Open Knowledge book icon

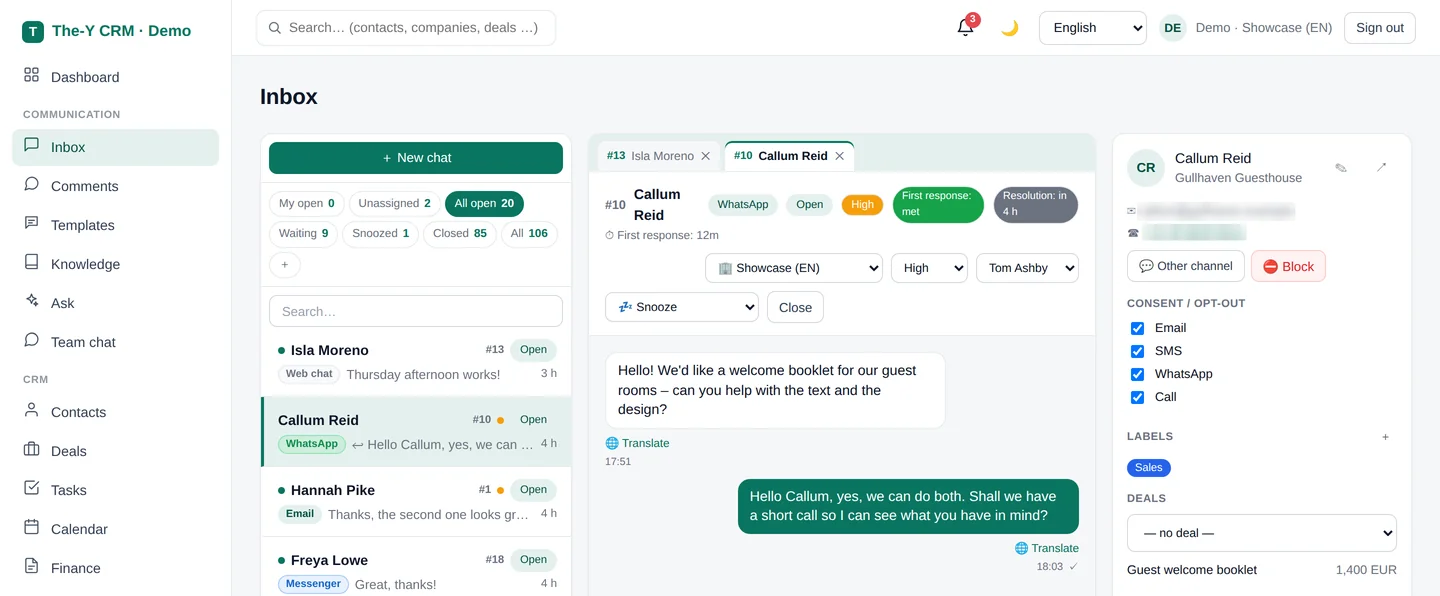(x=31, y=262)
